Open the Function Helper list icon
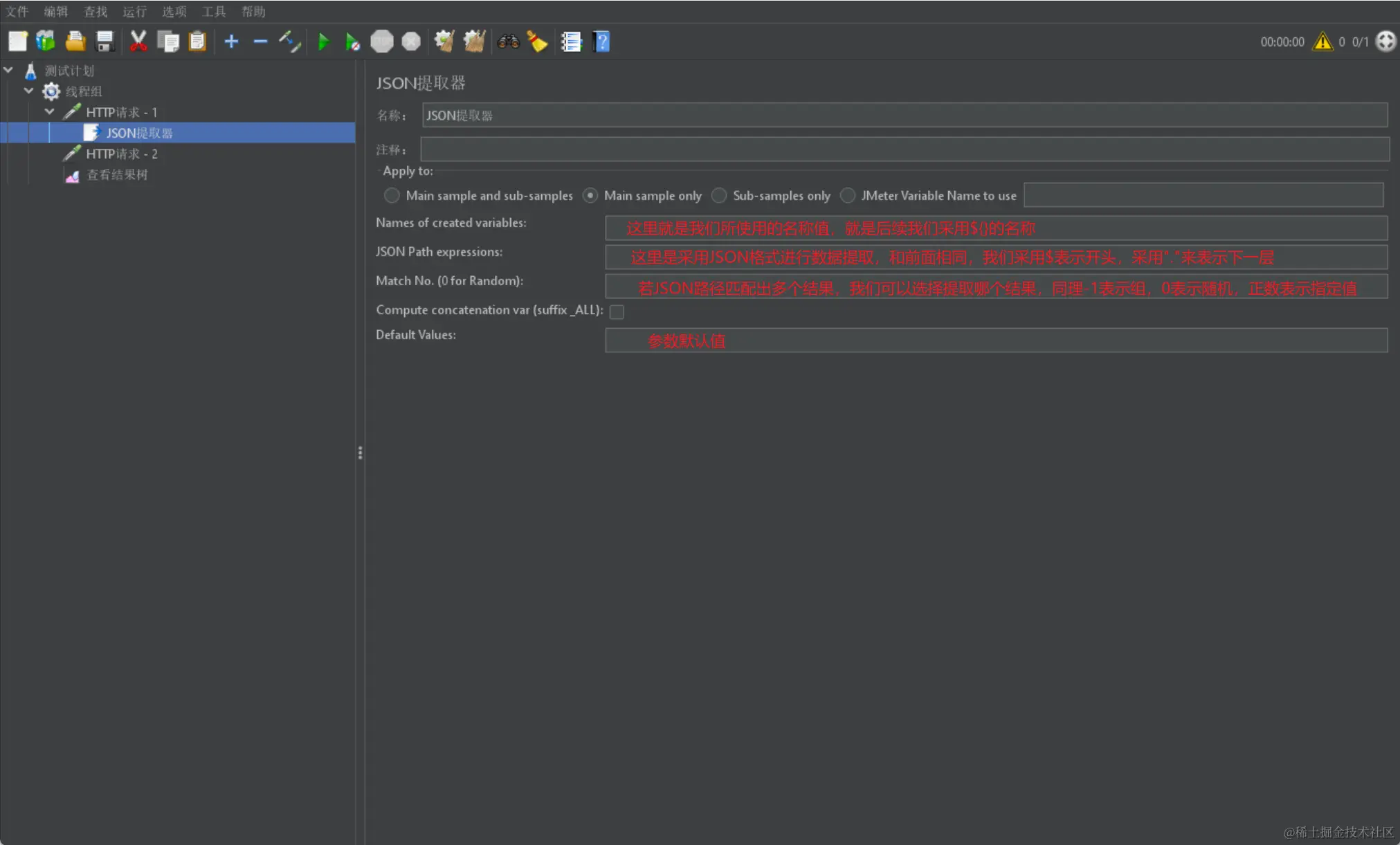The height and width of the screenshot is (845, 1400). 571,42
